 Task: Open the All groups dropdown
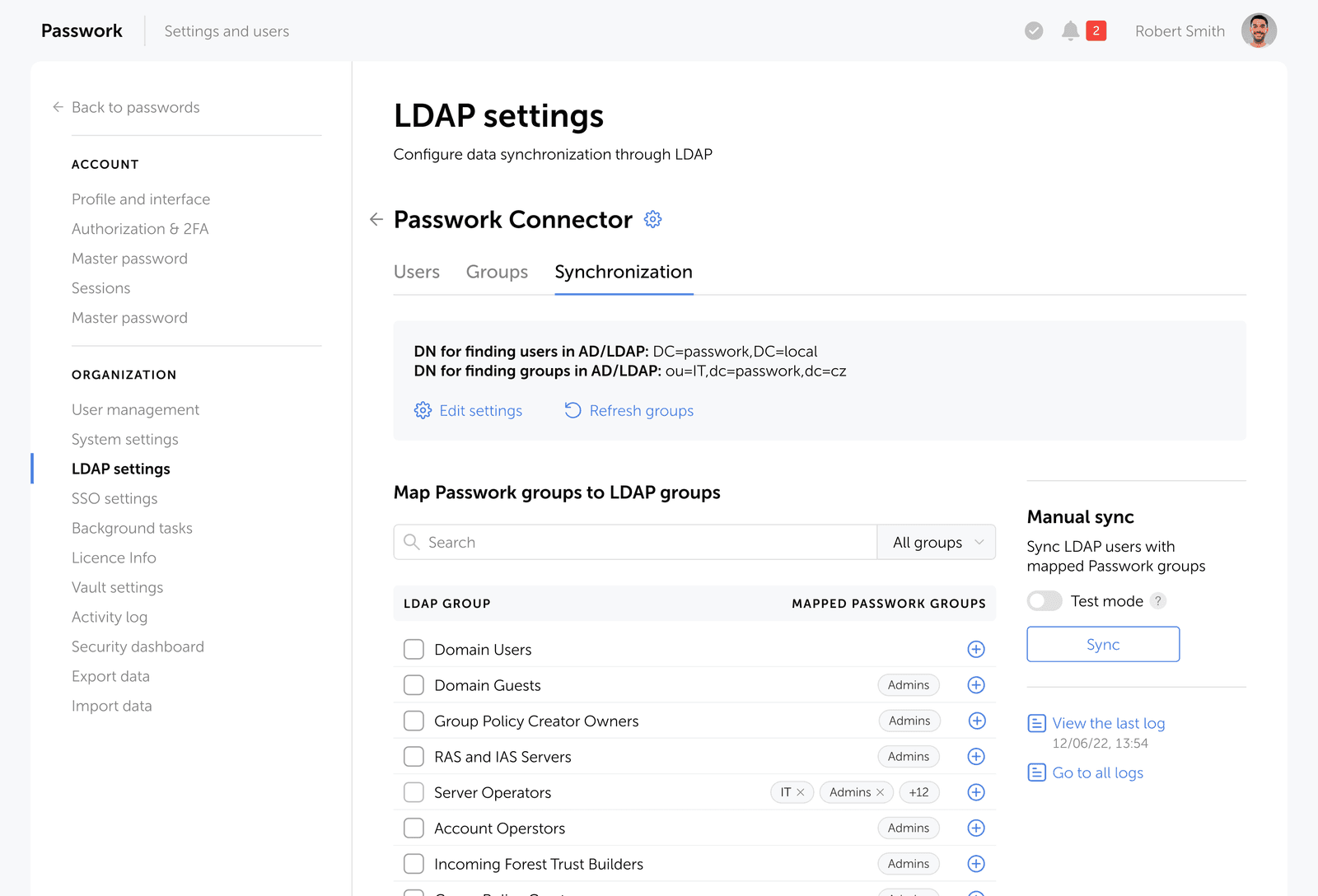pyautogui.click(x=937, y=542)
